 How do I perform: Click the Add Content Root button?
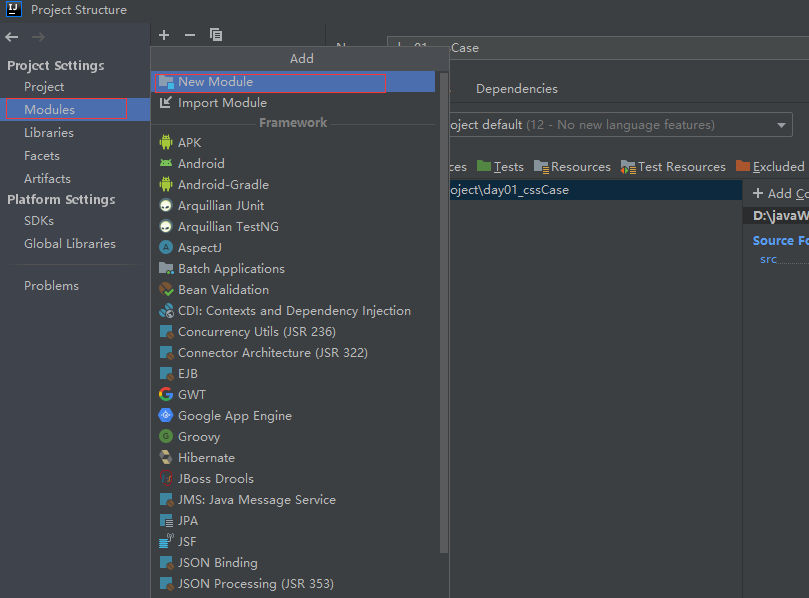pyautogui.click(x=780, y=193)
